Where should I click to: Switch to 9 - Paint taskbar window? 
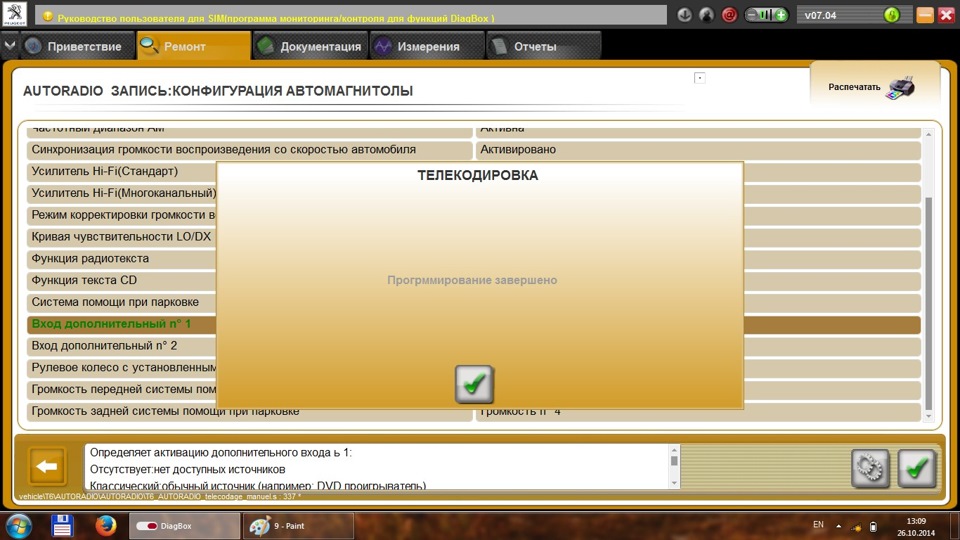299,526
